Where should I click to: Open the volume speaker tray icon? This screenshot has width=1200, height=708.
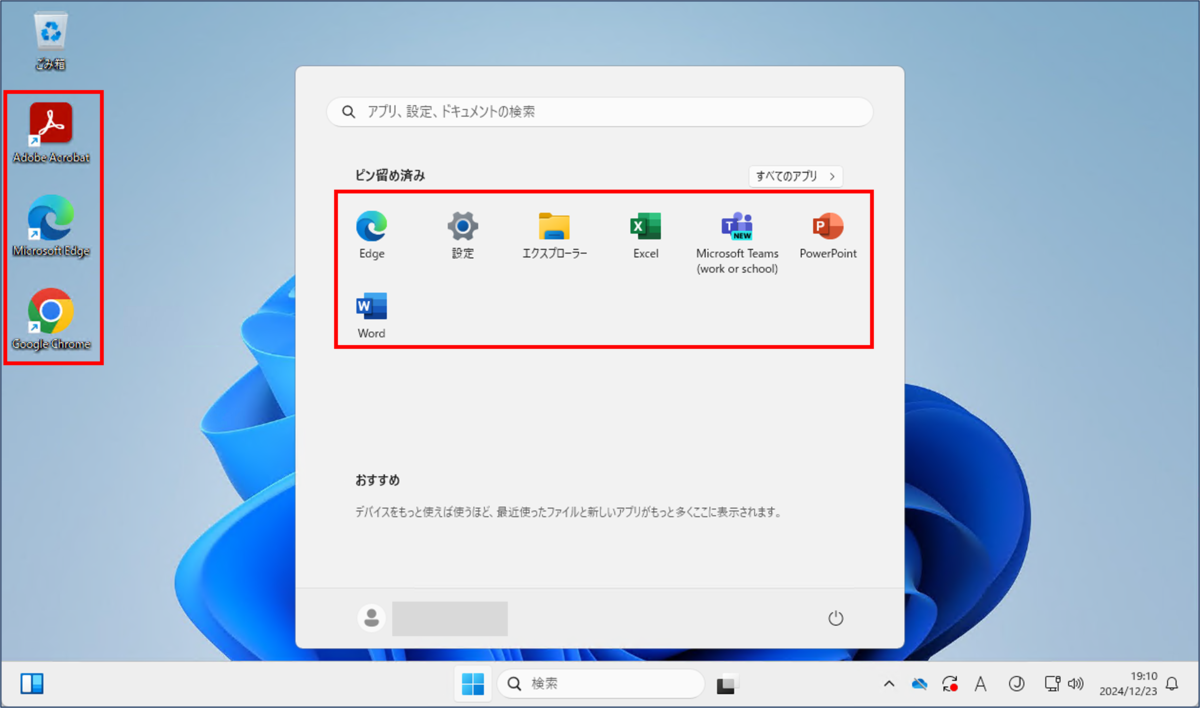pyautogui.click(x=1076, y=684)
